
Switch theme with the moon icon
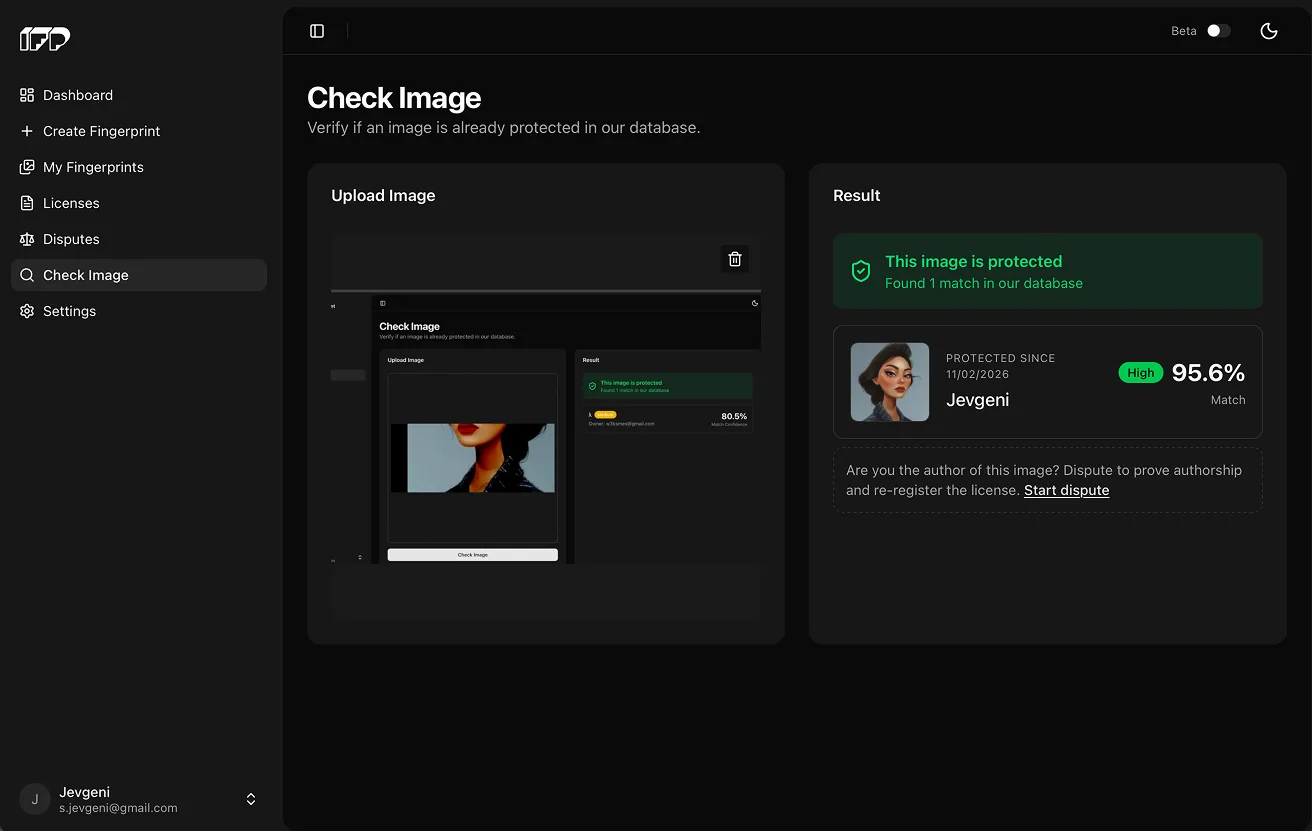click(1269, 31)
